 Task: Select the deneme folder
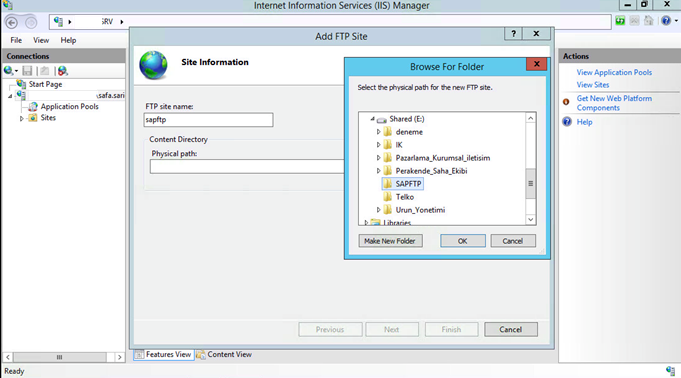(409, 132)
